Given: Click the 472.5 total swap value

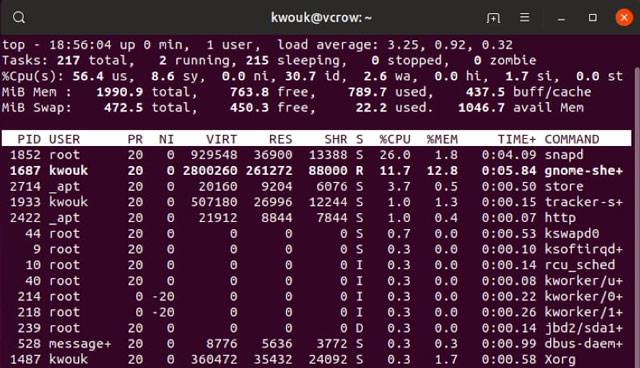Looking at the screenshot, I should pyautogui.click(x=123, y=108).
